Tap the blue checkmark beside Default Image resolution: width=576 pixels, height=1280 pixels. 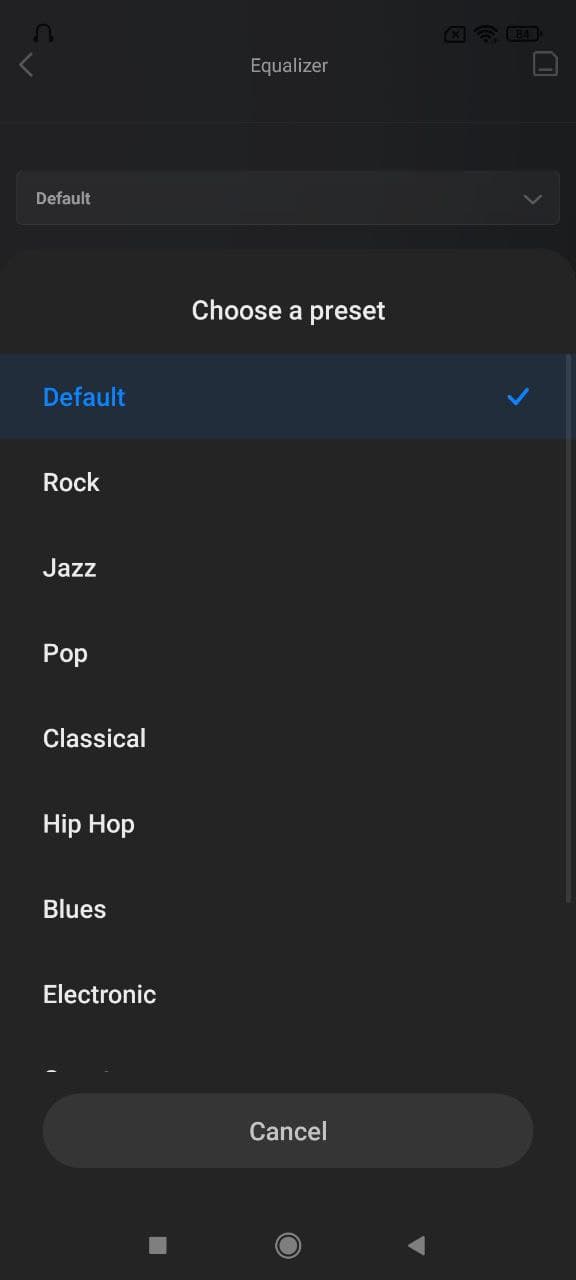(x=518, y=397)
